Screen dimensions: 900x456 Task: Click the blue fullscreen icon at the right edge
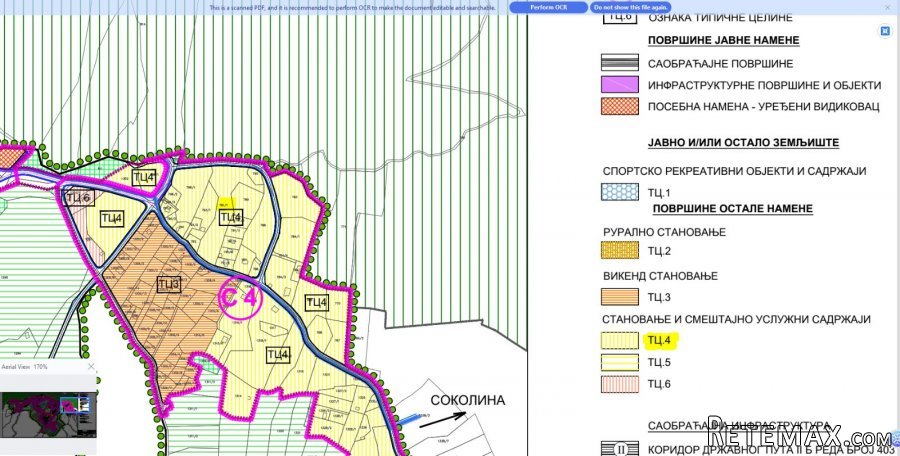click(885, 32)
